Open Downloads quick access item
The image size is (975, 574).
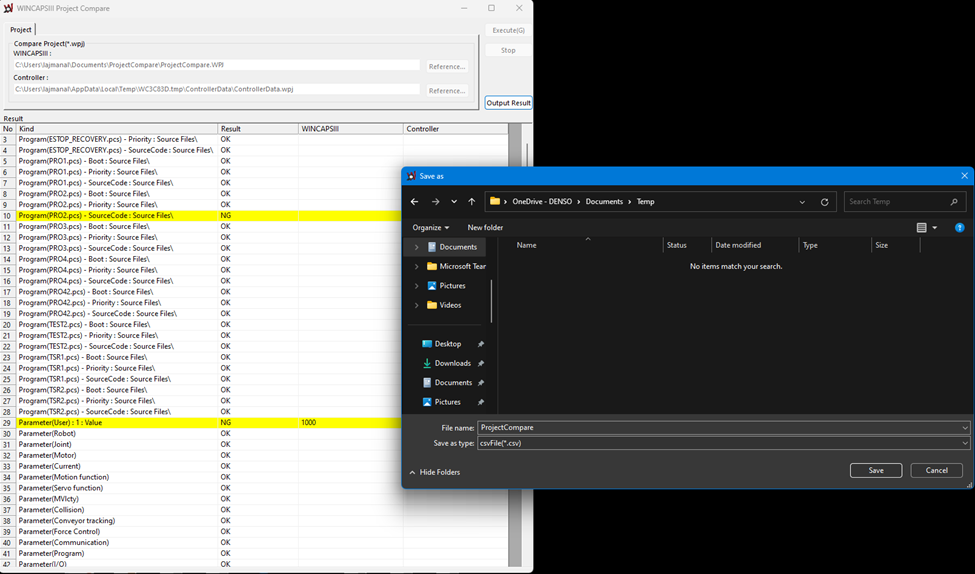[446, 363]
